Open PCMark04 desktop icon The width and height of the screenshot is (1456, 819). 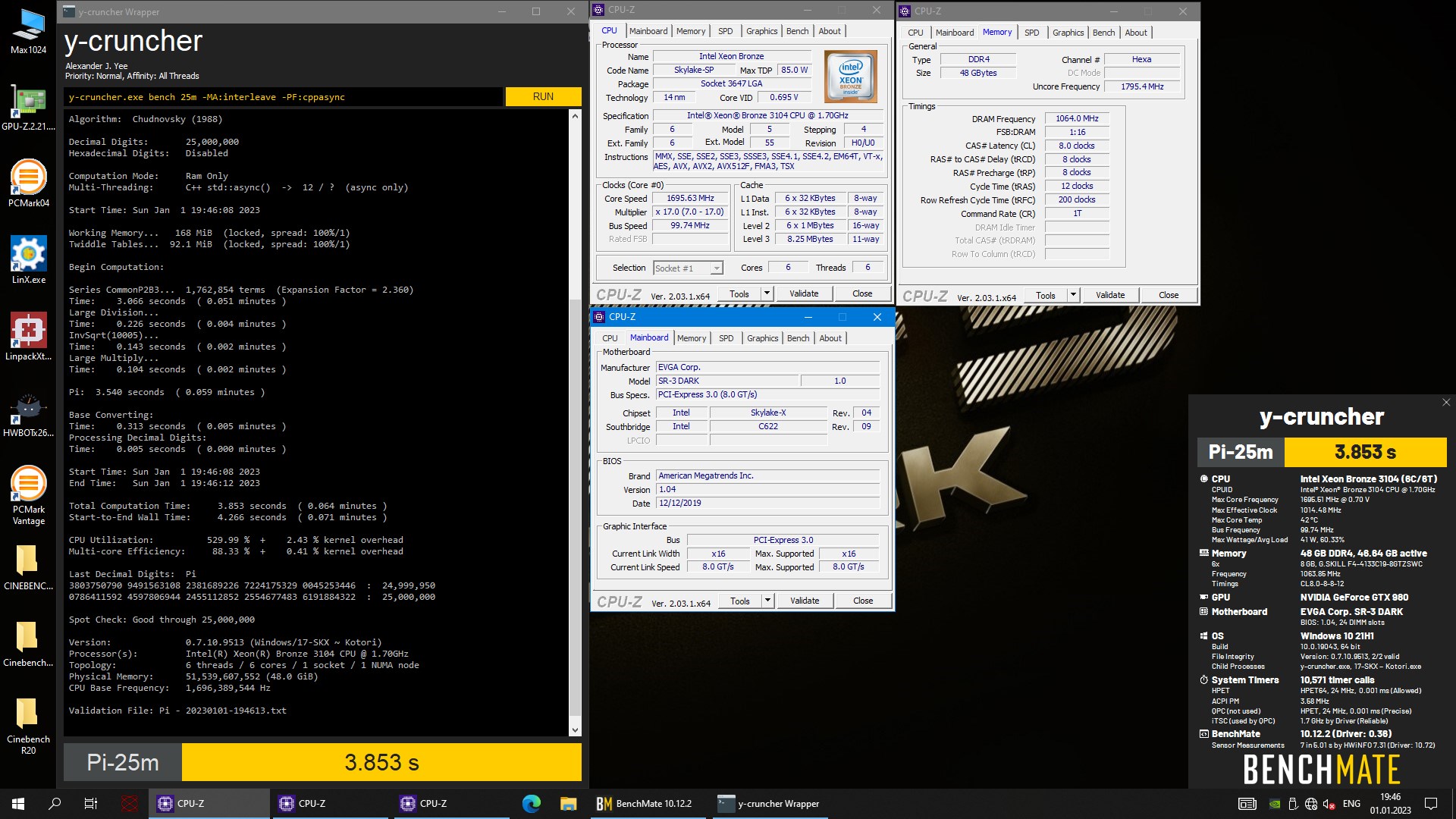click(x=28, y=184)
